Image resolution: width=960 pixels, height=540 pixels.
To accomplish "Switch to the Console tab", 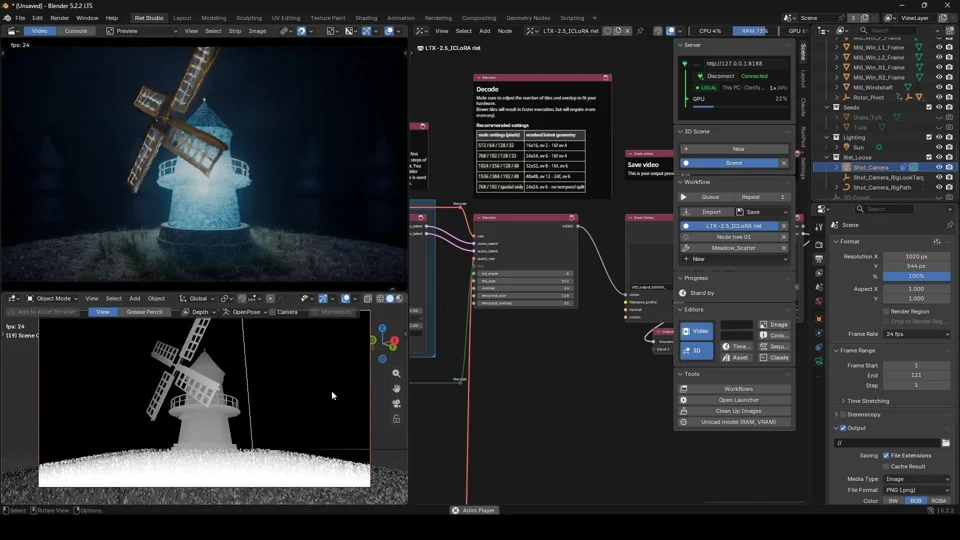I will tap(76, 31).
